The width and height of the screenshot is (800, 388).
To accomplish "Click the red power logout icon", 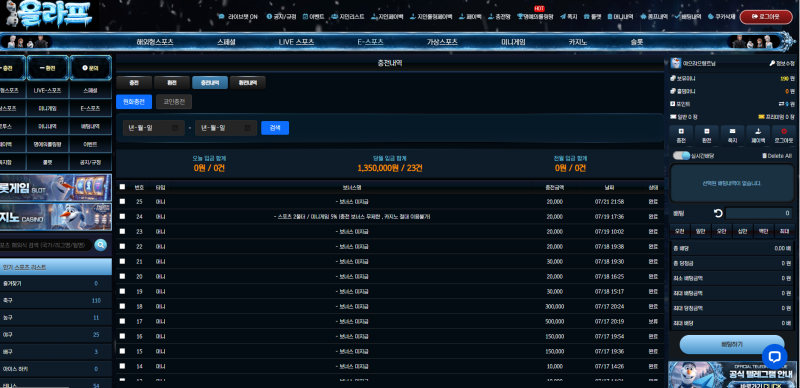I will (784, 131).
